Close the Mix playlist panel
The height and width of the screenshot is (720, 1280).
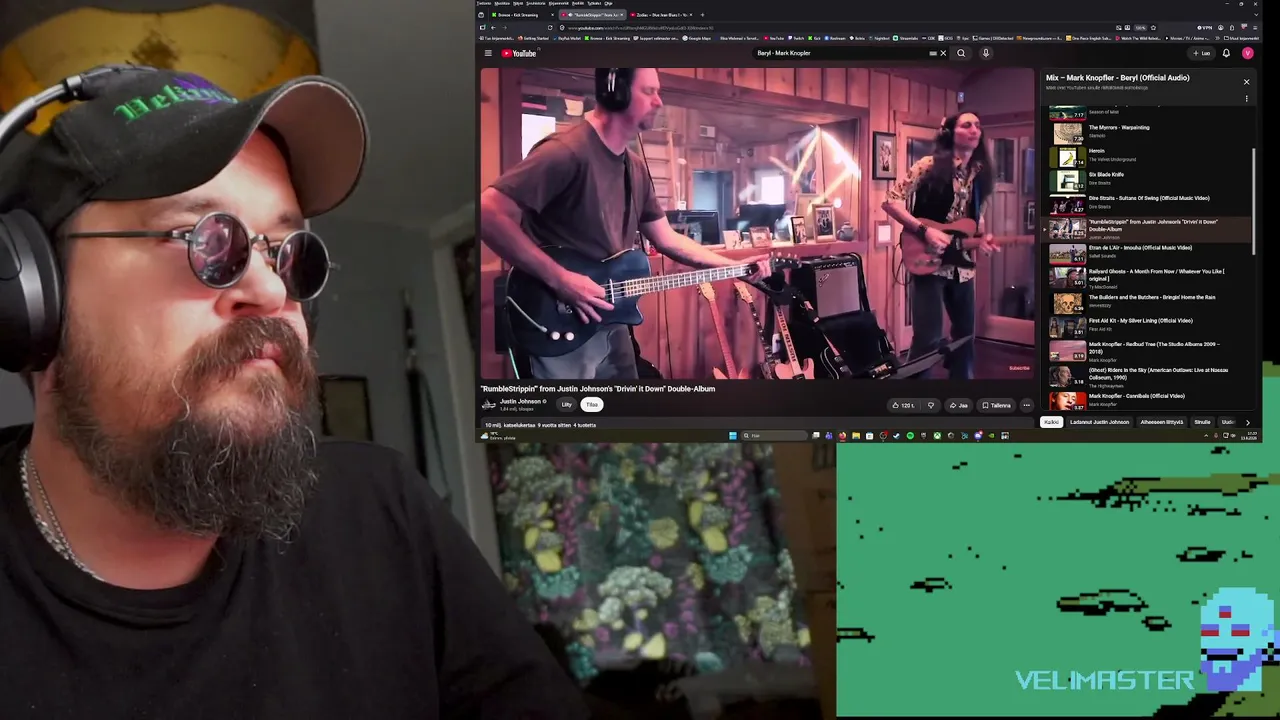[1246, 82]
